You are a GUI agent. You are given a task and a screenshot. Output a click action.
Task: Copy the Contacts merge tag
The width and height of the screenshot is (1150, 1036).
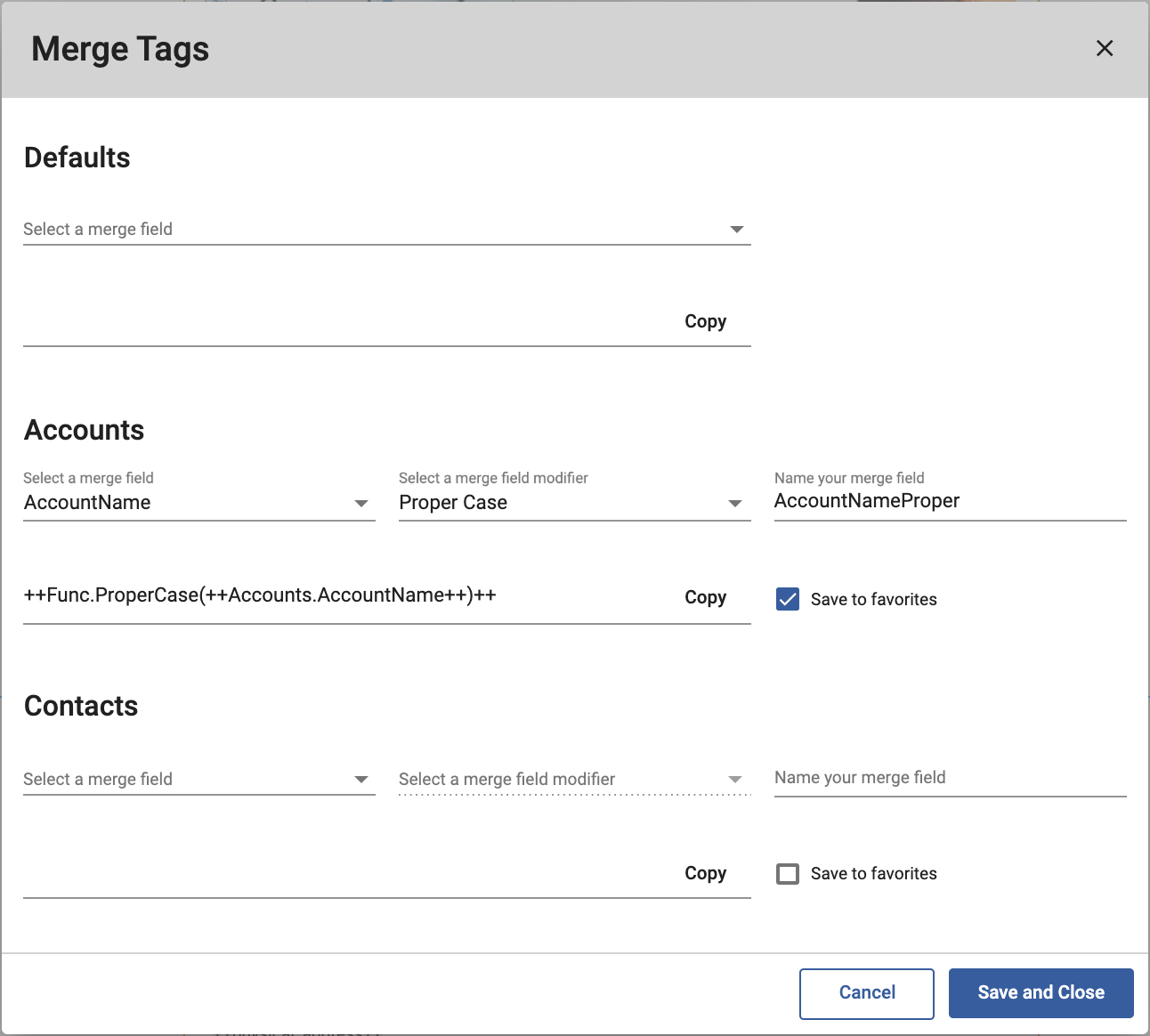(x=705, y=873)
